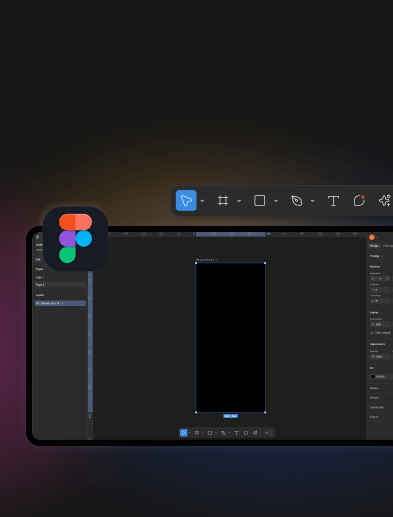Open Move tool options arrow in enlarged toolbar
This screenshot has height=517, width=393.
click(202, 201)
